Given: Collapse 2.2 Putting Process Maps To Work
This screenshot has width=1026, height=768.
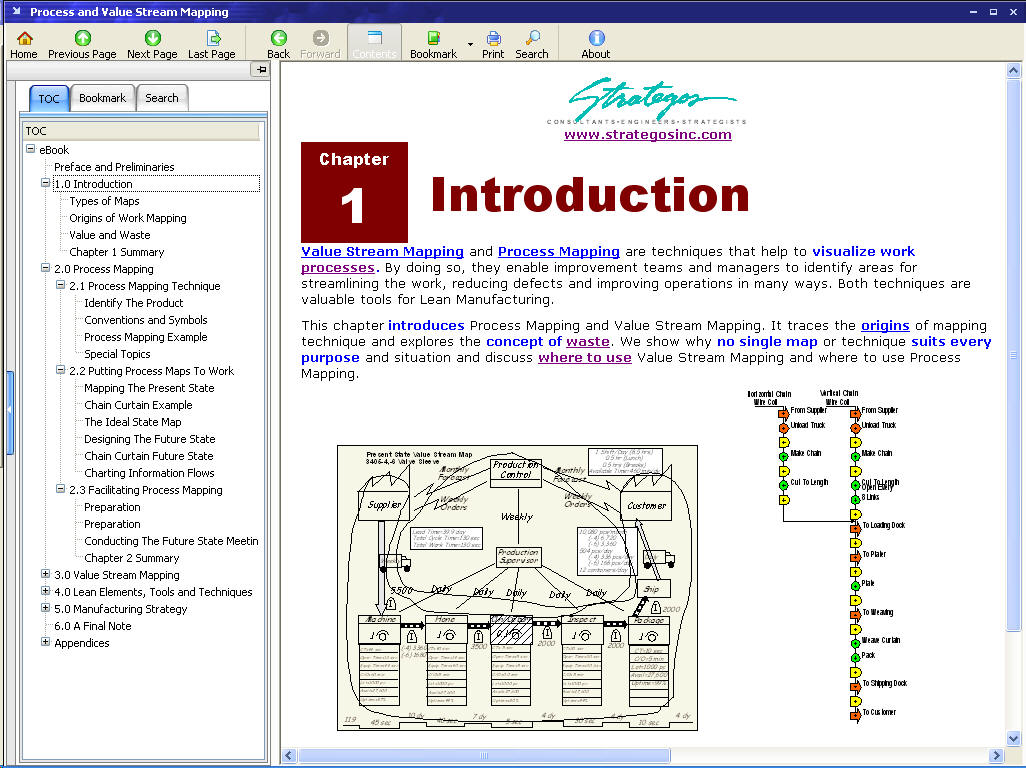Looking at the screenshot, I should click(x=60, y=370).
